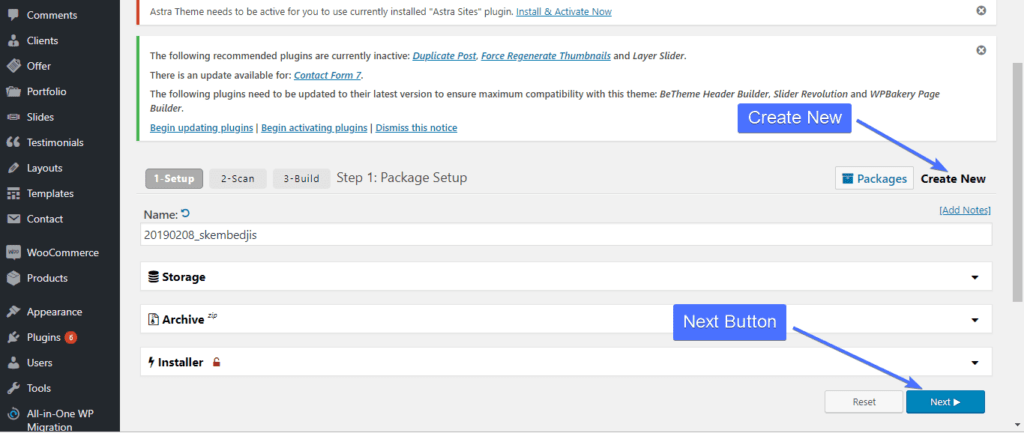Open Plugins via its plug icon
Viewport: 1024px width, 433px height.
pos(13,337)
